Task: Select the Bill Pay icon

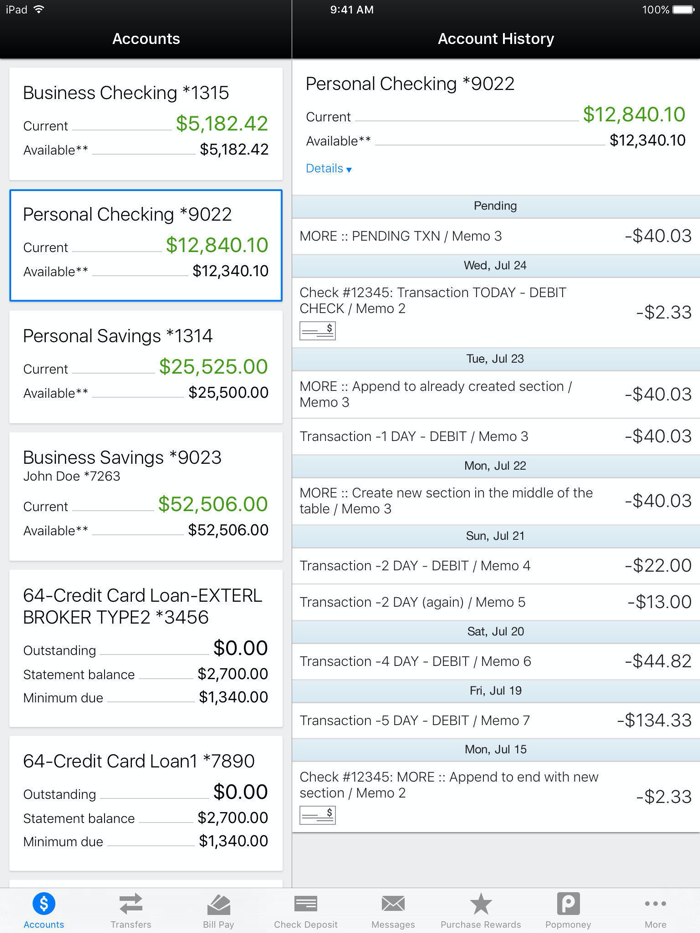Action: [218, 909]
